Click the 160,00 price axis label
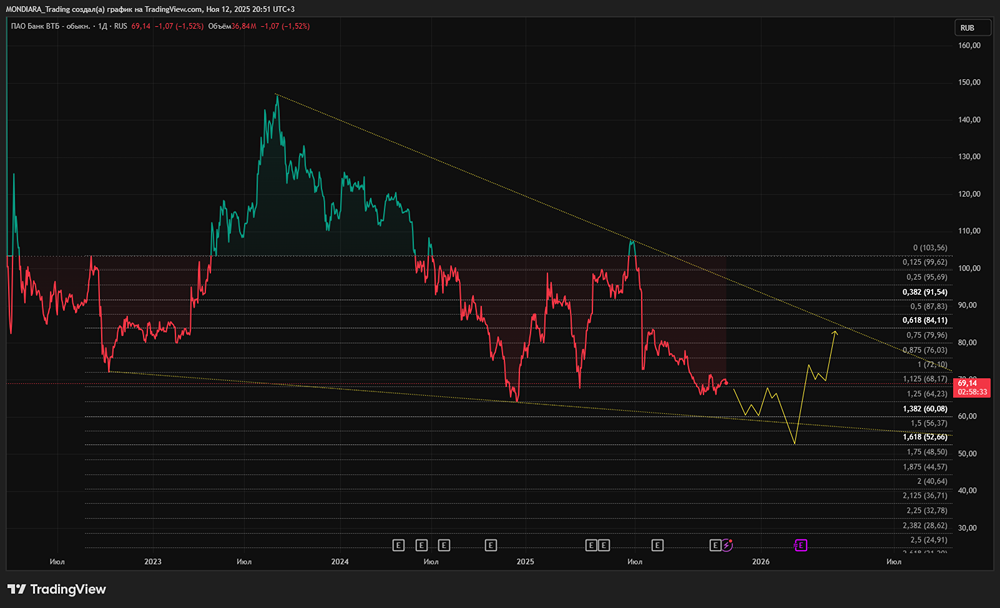Image resolution: width=1000 pixels, height=608 pixels. [969, 46]
